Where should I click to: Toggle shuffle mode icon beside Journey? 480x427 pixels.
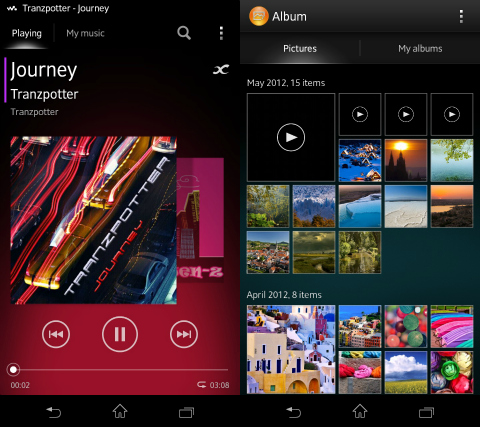221,69
